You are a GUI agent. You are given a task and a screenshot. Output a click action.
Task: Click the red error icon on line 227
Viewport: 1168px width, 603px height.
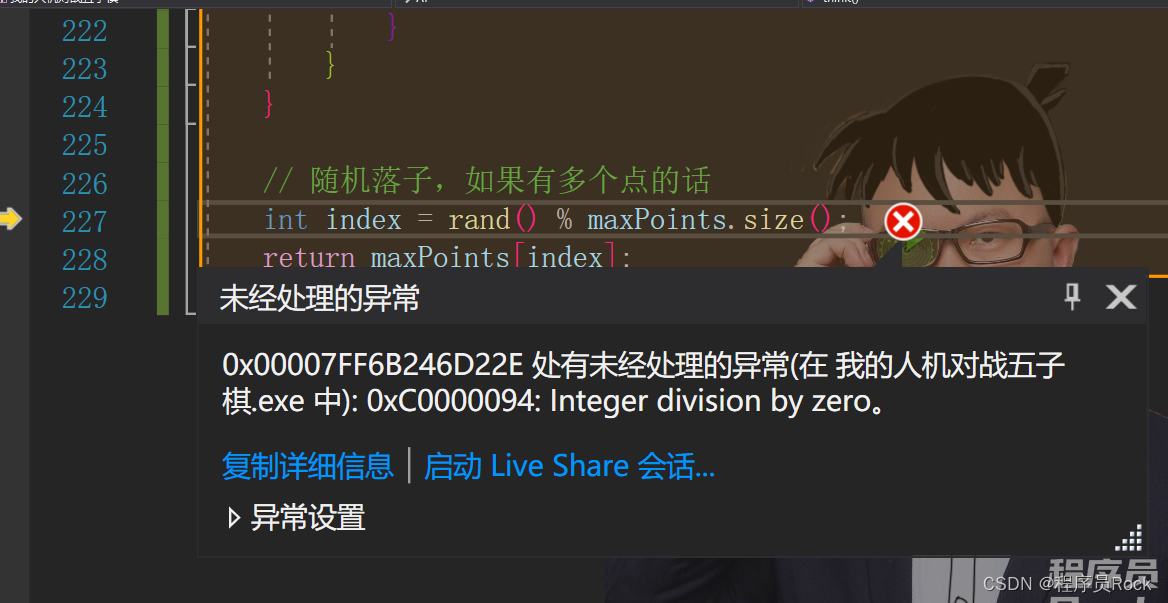point(903,222)
